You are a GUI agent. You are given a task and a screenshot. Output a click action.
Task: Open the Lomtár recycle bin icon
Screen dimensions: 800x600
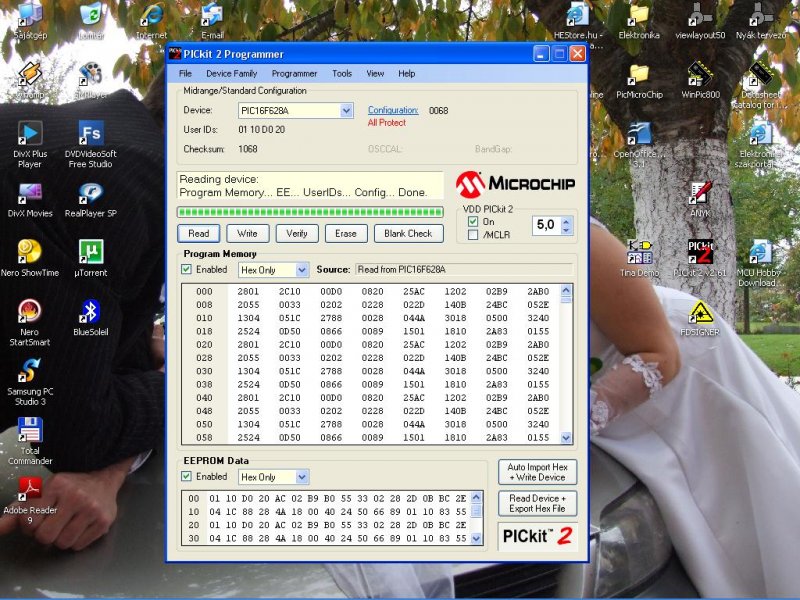(91, 20)
